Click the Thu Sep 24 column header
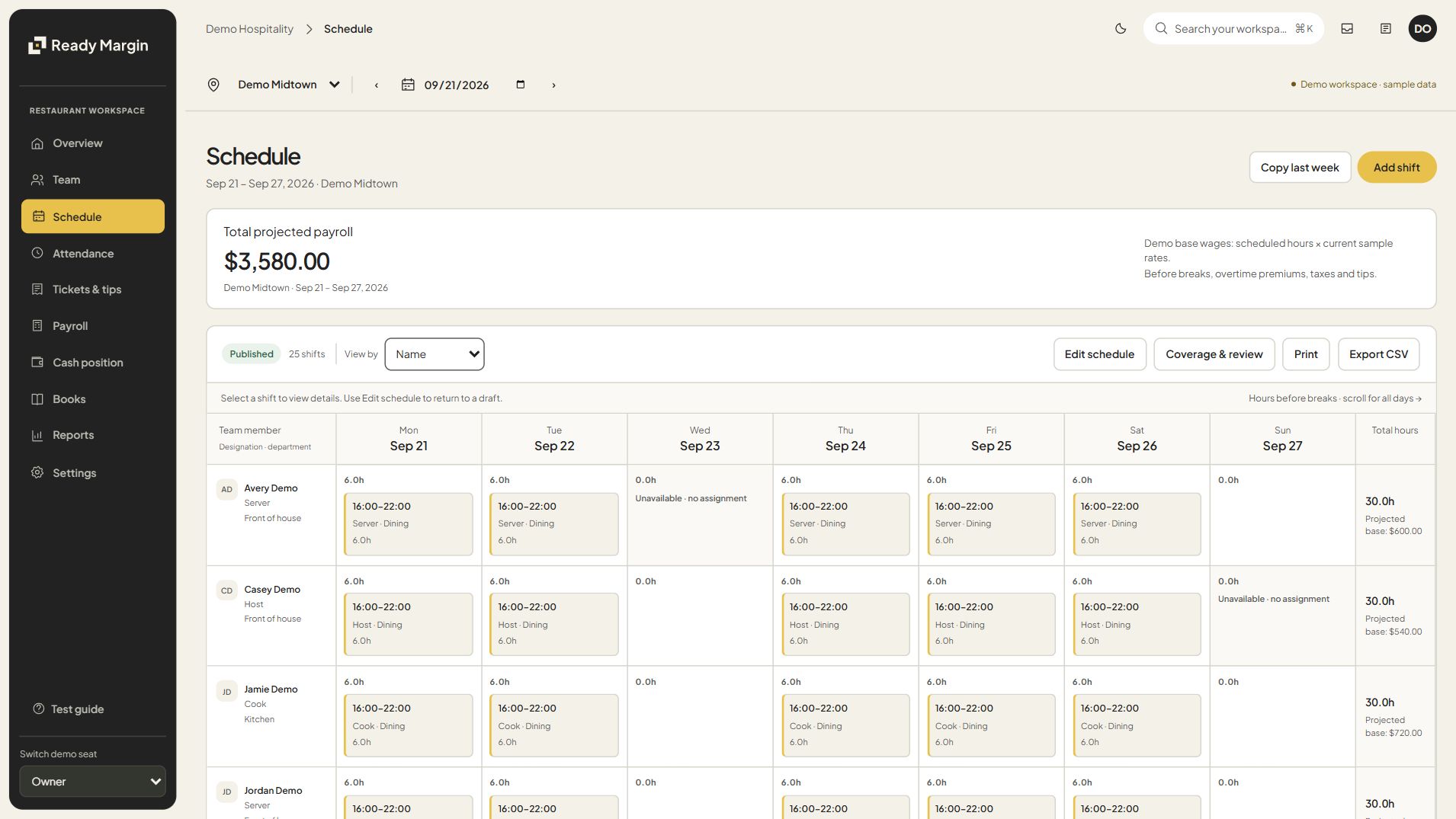This screenshot has height=819, width=1456. pos(845,439)
